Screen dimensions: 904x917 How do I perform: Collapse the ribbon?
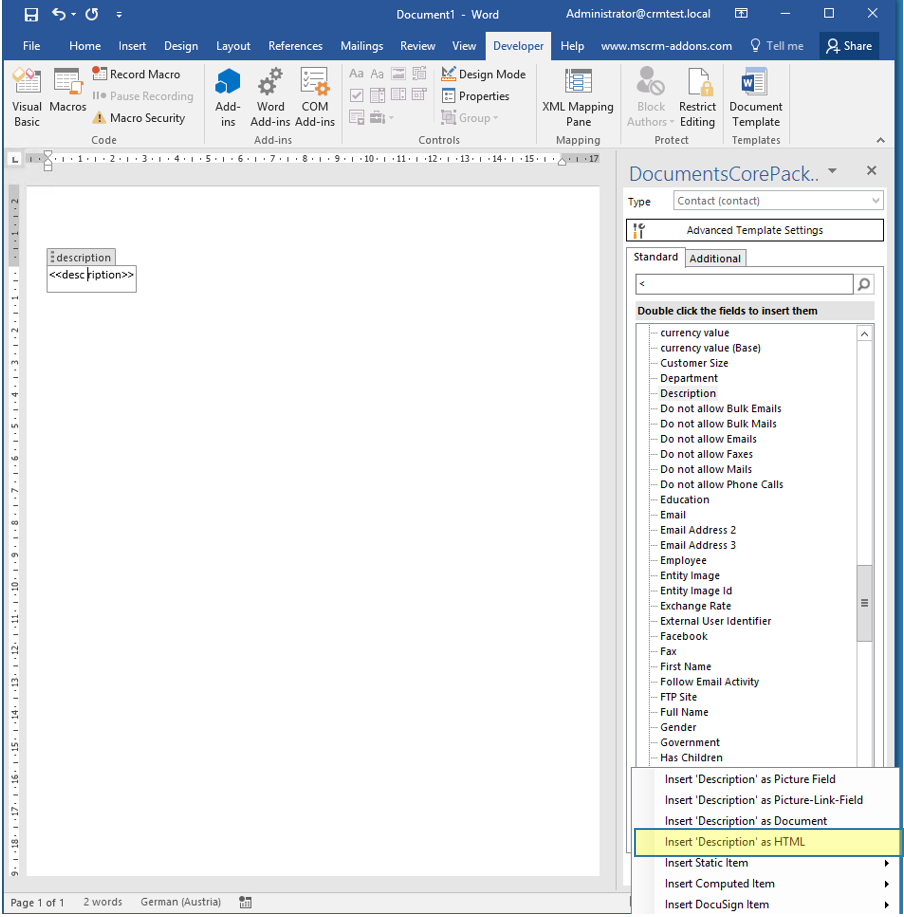881,140
